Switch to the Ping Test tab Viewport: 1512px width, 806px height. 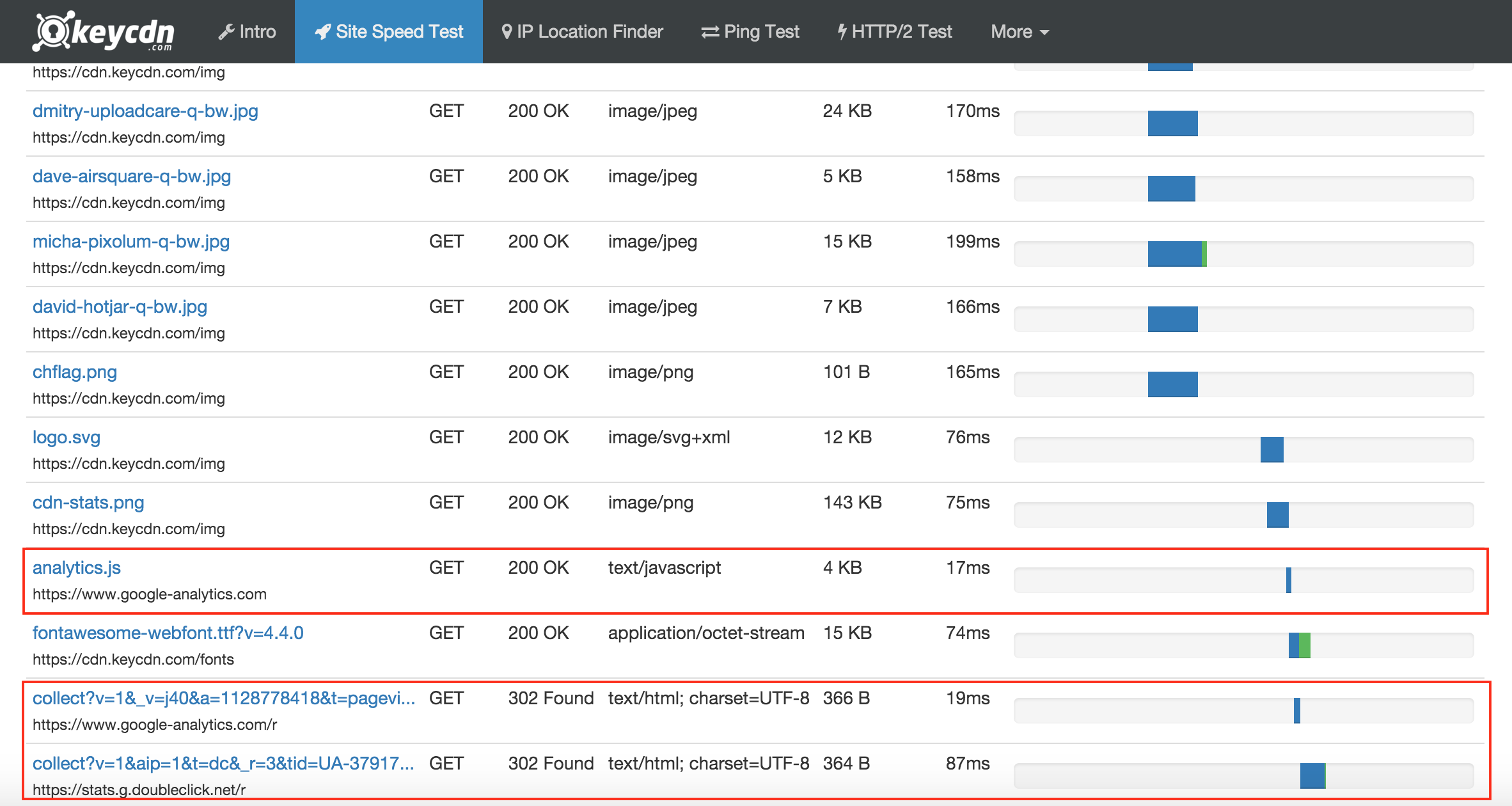pyautogui.click(x=750, y=32)
